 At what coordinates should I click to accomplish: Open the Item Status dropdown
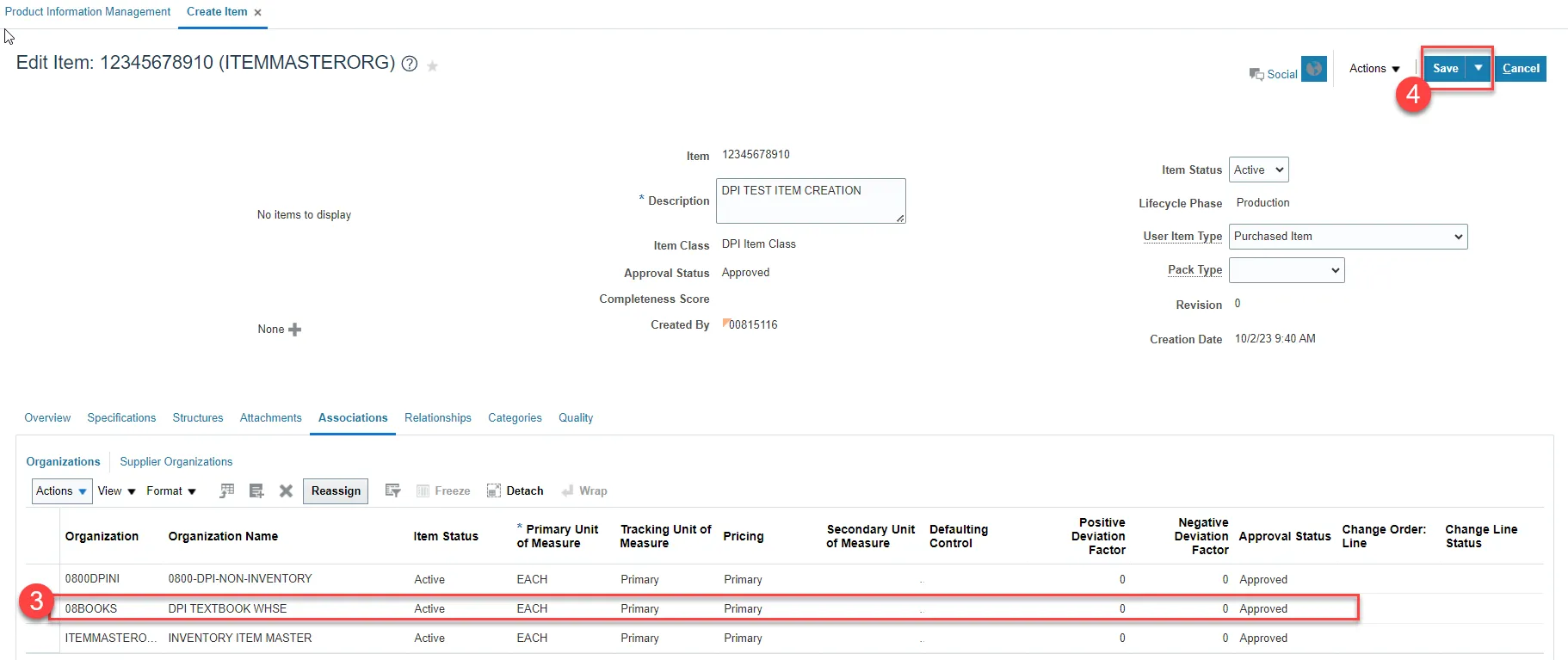(1258, 170)
